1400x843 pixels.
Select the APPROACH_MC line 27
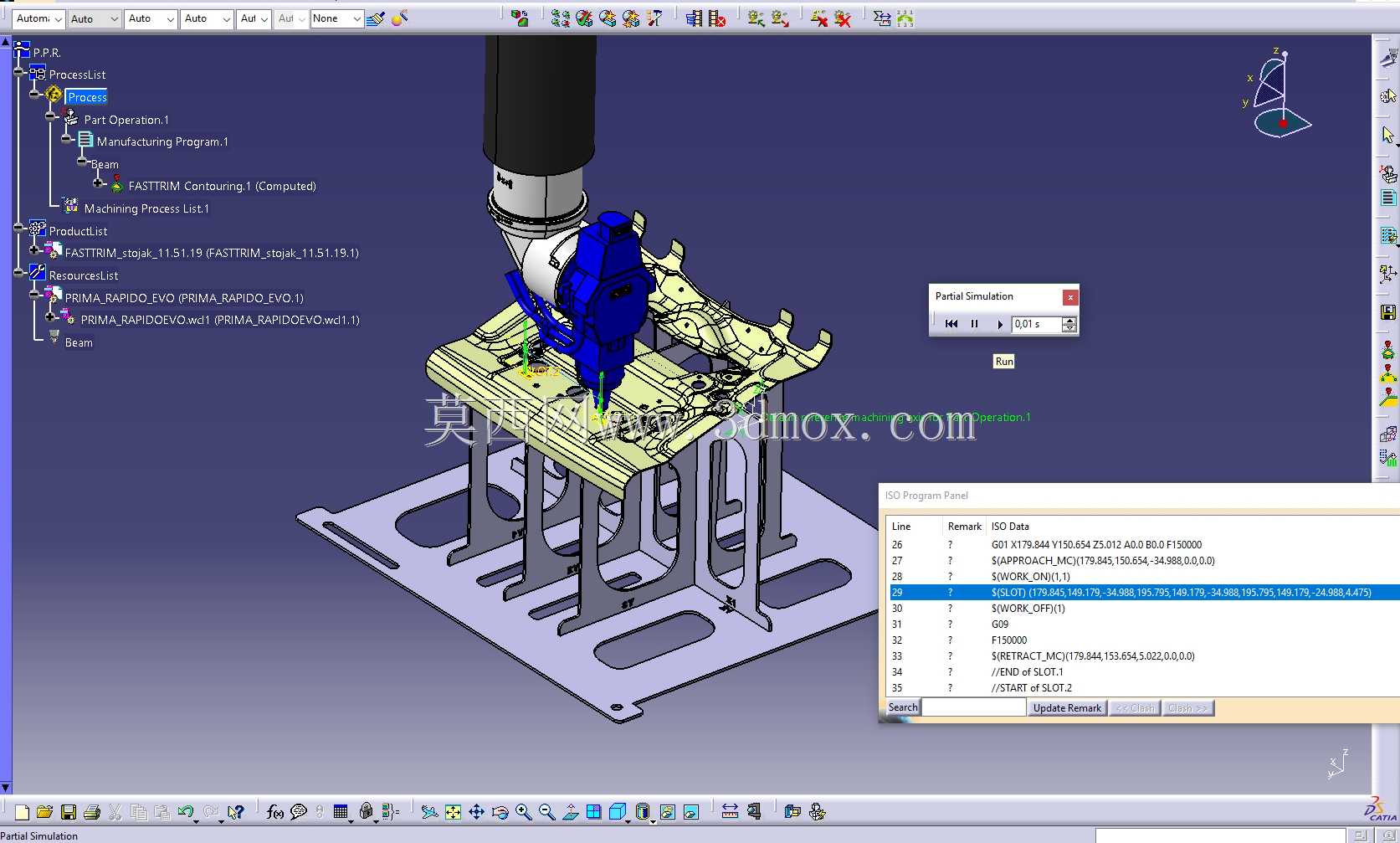[x=1143, y=560]
